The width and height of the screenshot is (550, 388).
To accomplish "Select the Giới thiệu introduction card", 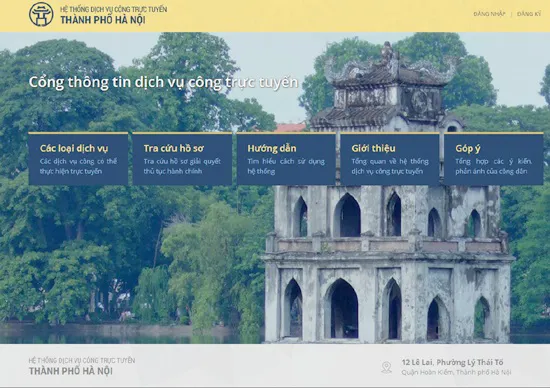I will pyautogui.click(x=390, y=159).
